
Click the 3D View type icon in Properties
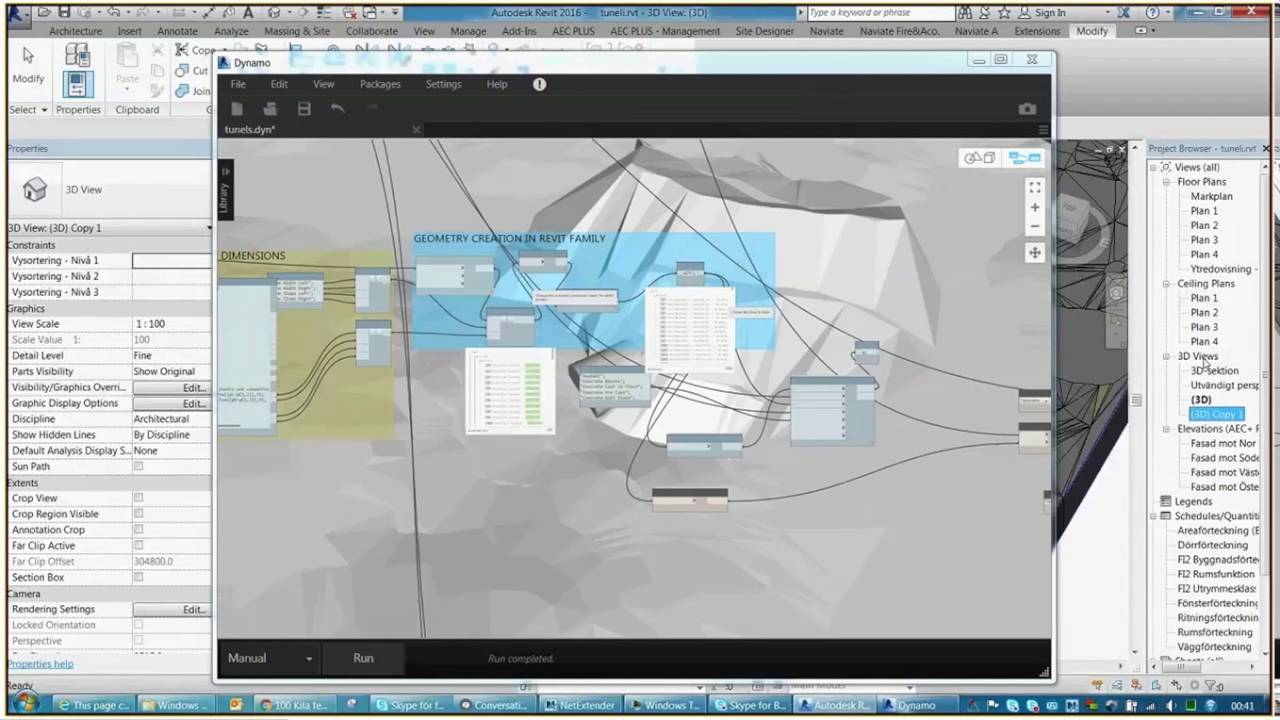point(35,189)
